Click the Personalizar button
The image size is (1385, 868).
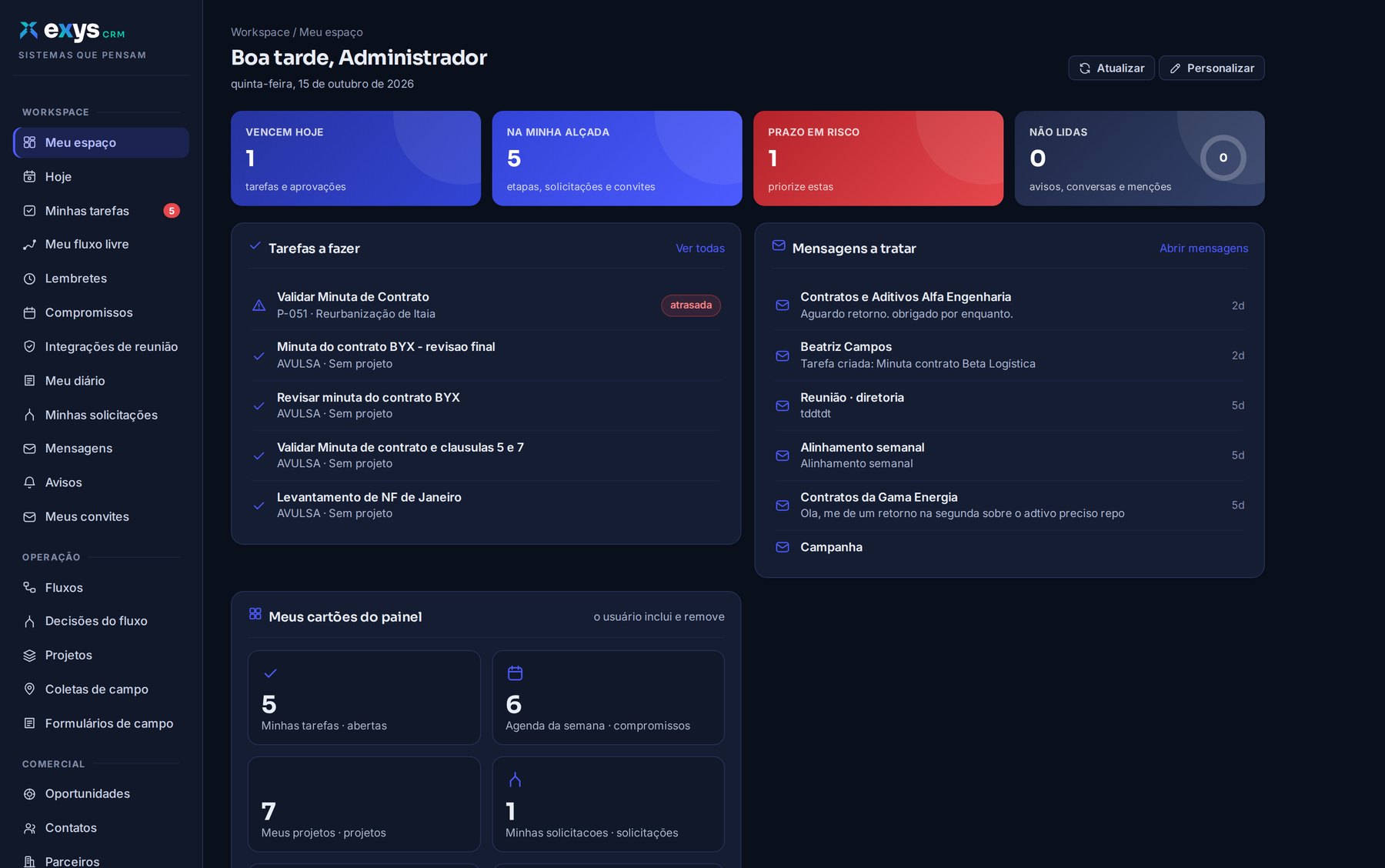tap(1212, 68)
